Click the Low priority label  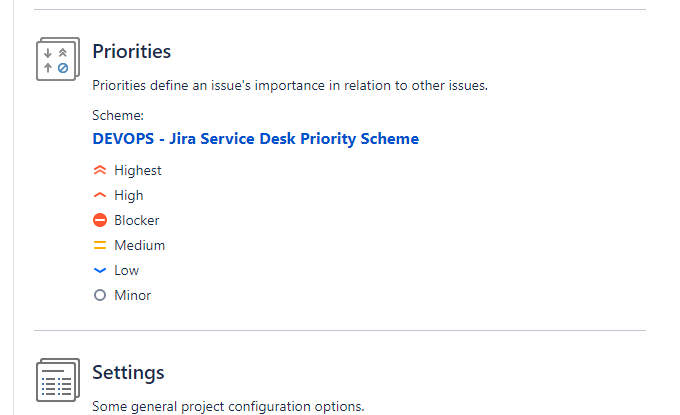(126, 271)
